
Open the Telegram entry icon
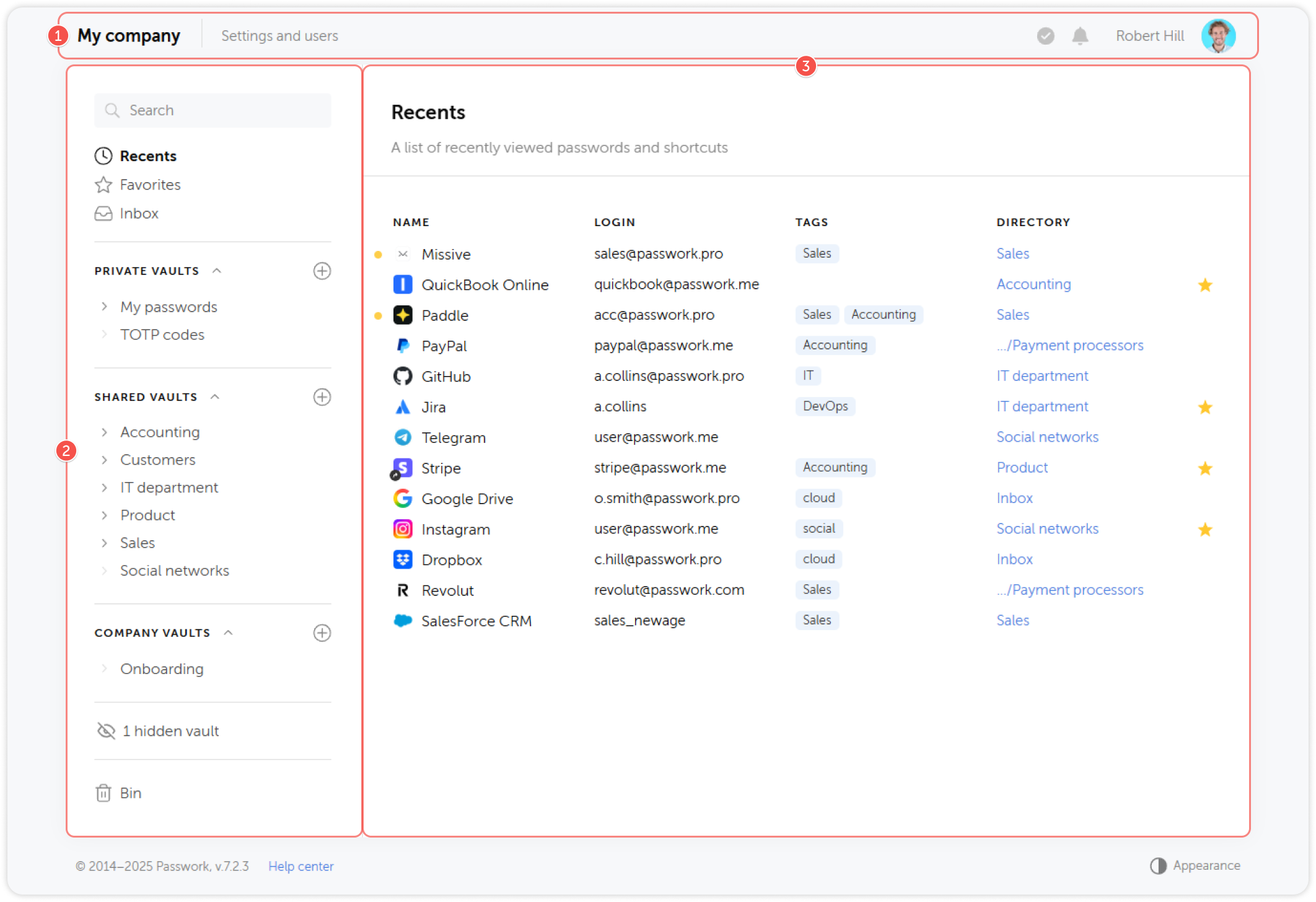coord(402,437)
